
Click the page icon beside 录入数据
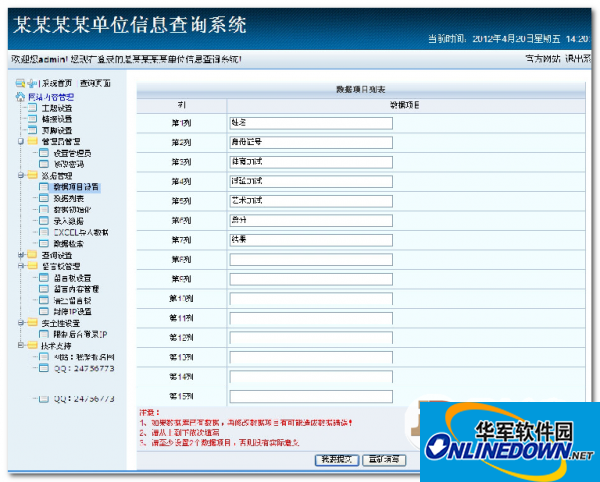click(x=44, y=221)
